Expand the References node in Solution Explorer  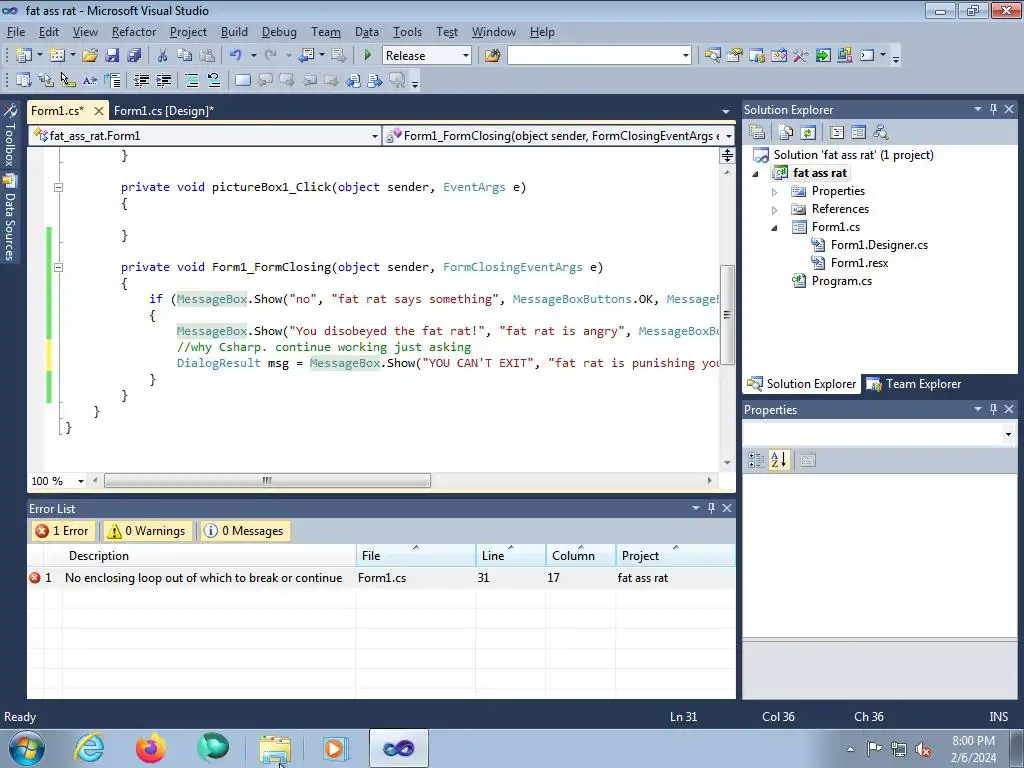(775, 210)
